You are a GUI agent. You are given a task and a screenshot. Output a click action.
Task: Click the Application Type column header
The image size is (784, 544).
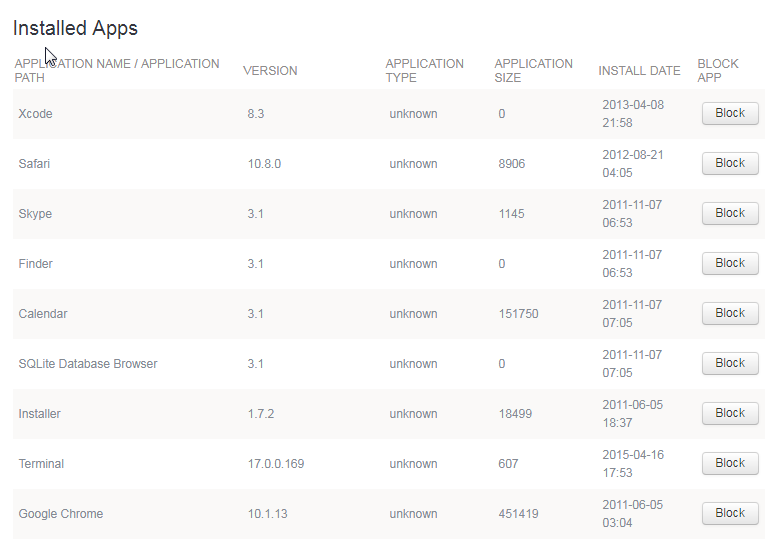click(424, 70)
